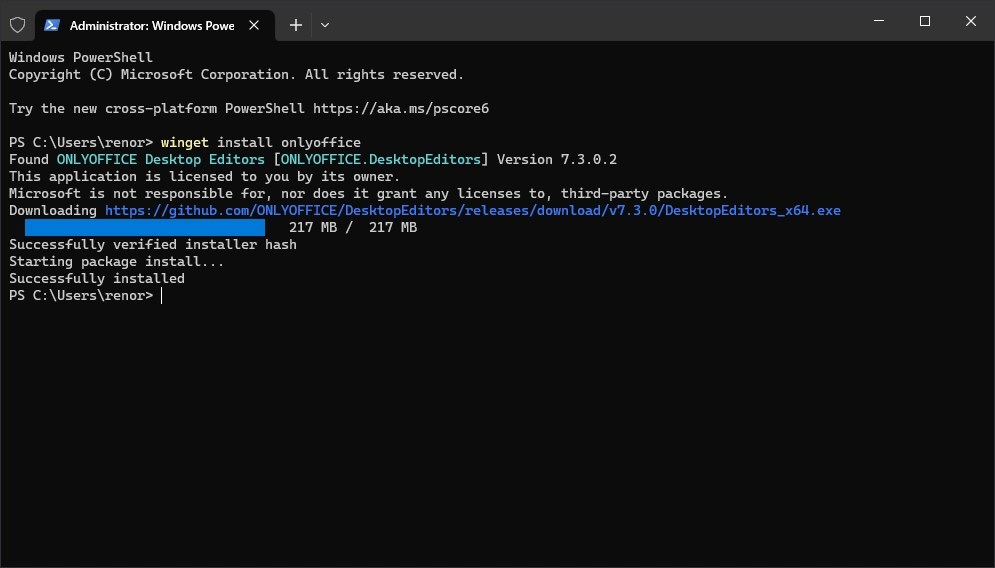Click the blue download progress bar
Image resolution: width=995 pixels, height=568 pixels.
coord(145,227)
